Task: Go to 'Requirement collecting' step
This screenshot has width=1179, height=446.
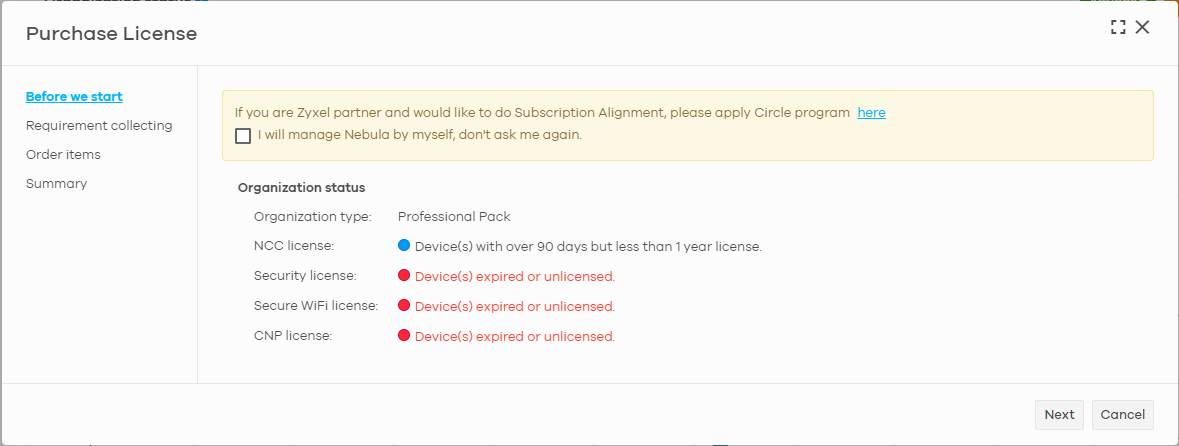Action: (x=99, y=126)
